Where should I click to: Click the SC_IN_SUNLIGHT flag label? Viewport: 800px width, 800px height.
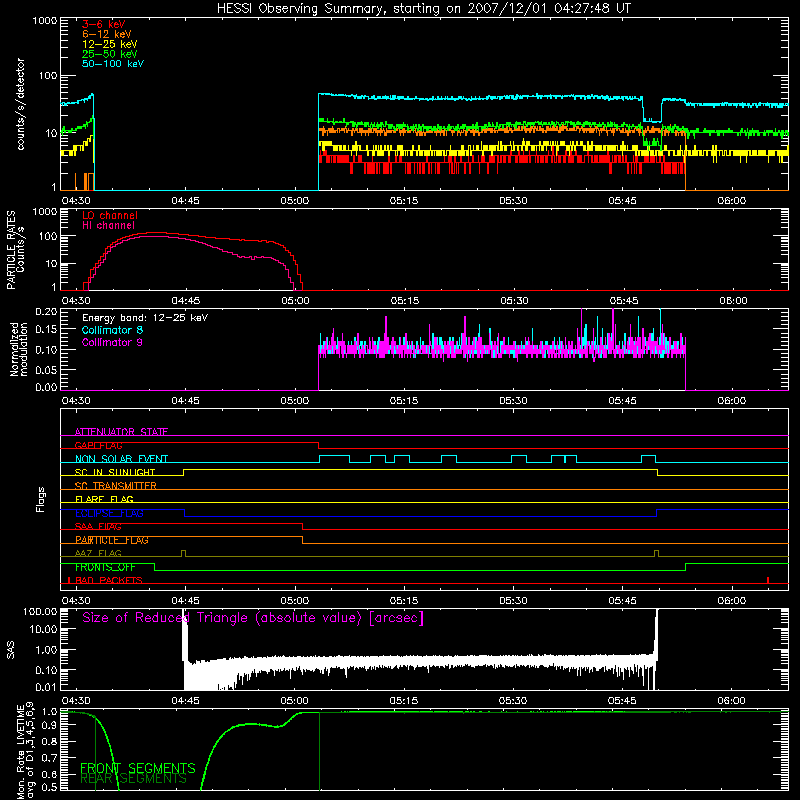[115, 472]
